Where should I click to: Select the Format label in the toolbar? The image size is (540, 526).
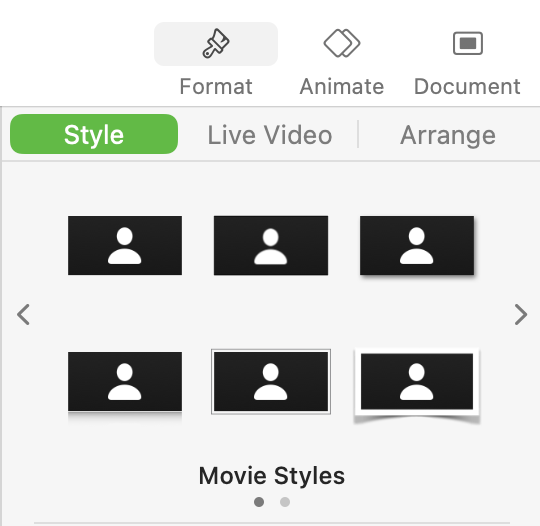(216, 86)
